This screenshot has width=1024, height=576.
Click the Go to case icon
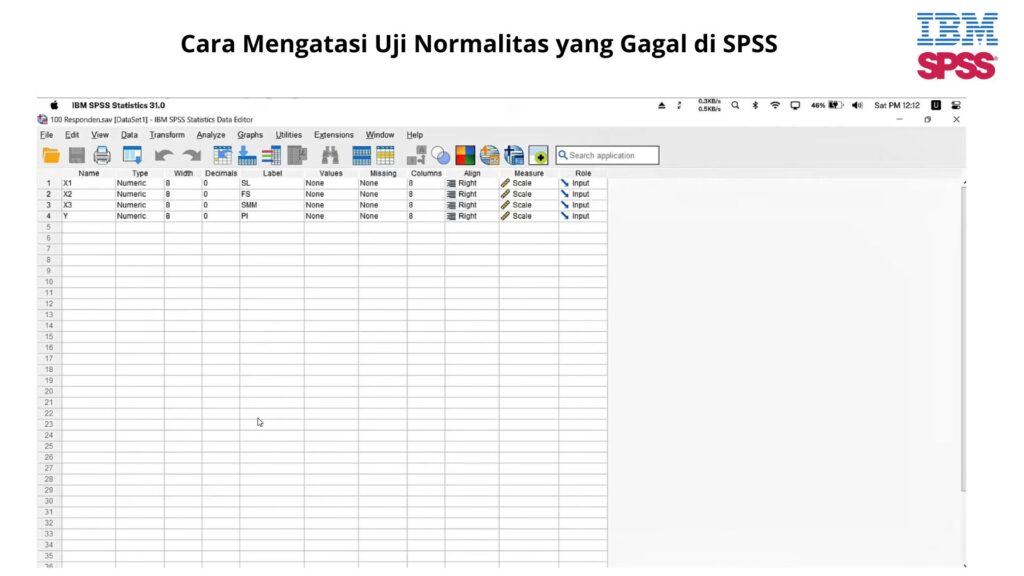(x=223, y=155)
